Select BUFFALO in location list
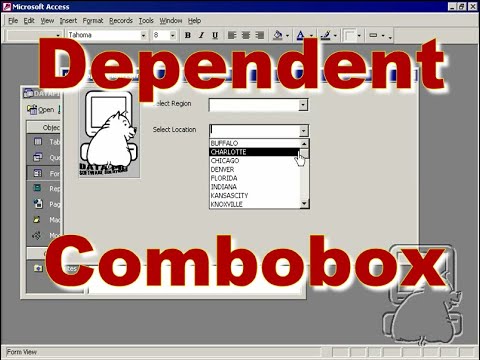Viewport: 480px width, 360px height. click(x=255, y=143)
